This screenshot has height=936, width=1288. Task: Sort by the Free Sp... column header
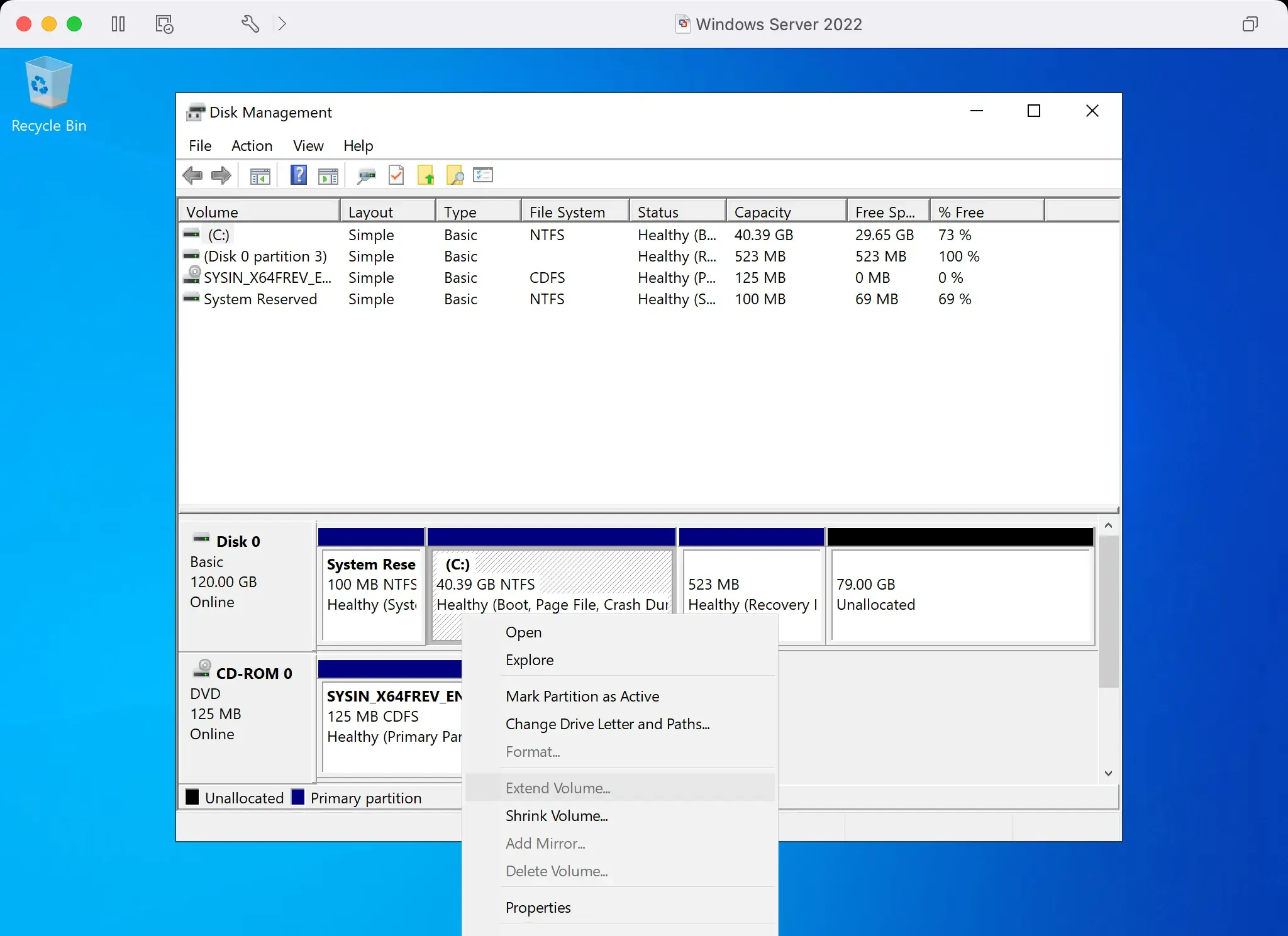889,212
